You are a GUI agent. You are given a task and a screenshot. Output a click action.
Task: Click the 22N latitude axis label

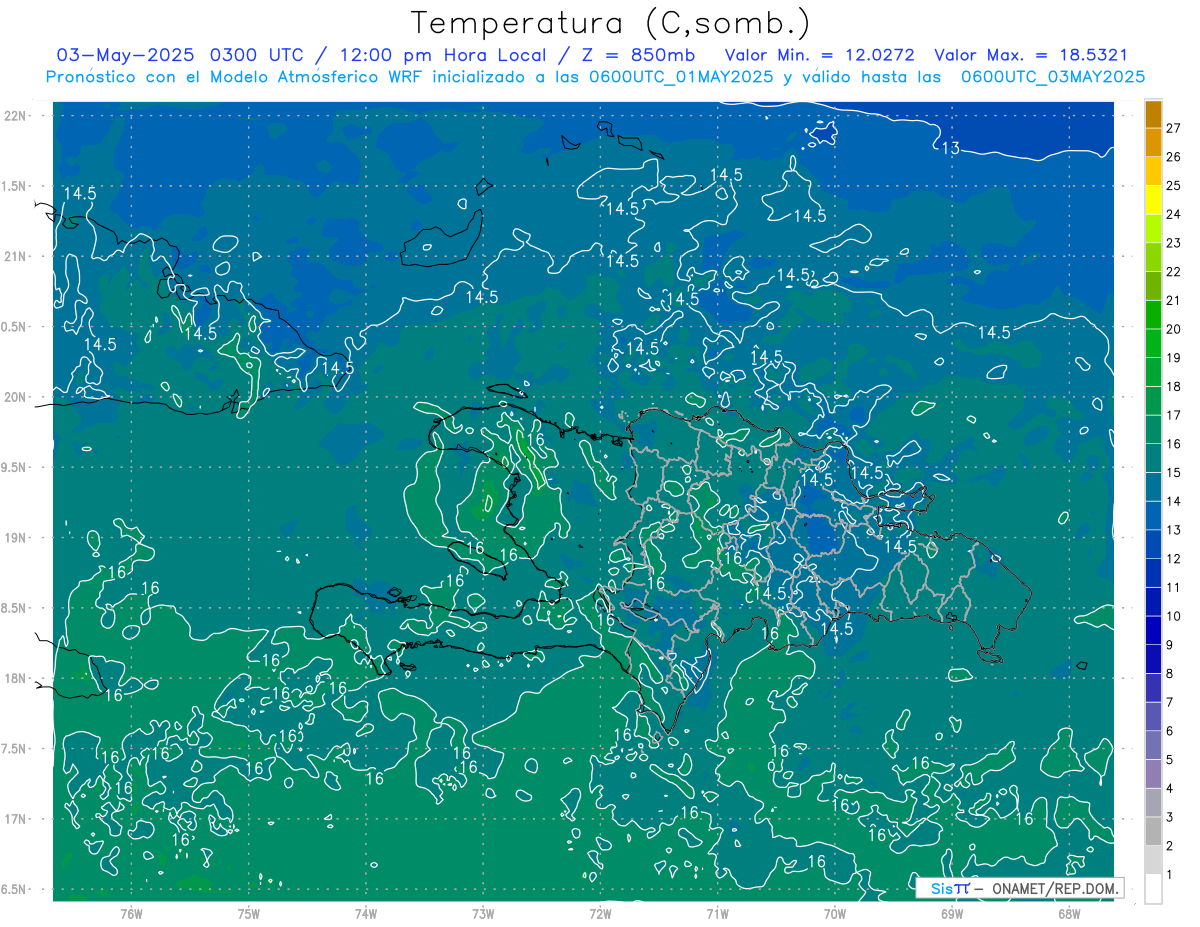(x=16, y=116)
